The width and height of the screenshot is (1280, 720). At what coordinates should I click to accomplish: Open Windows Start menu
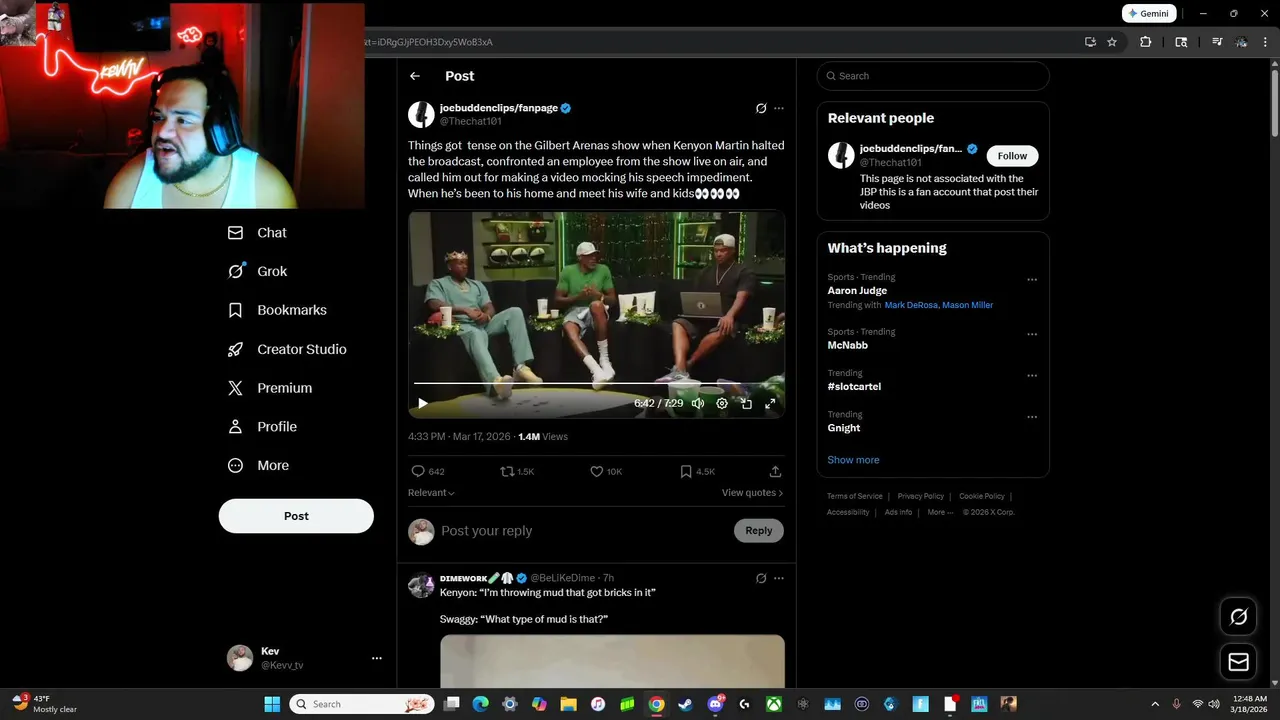coord(272,704)
